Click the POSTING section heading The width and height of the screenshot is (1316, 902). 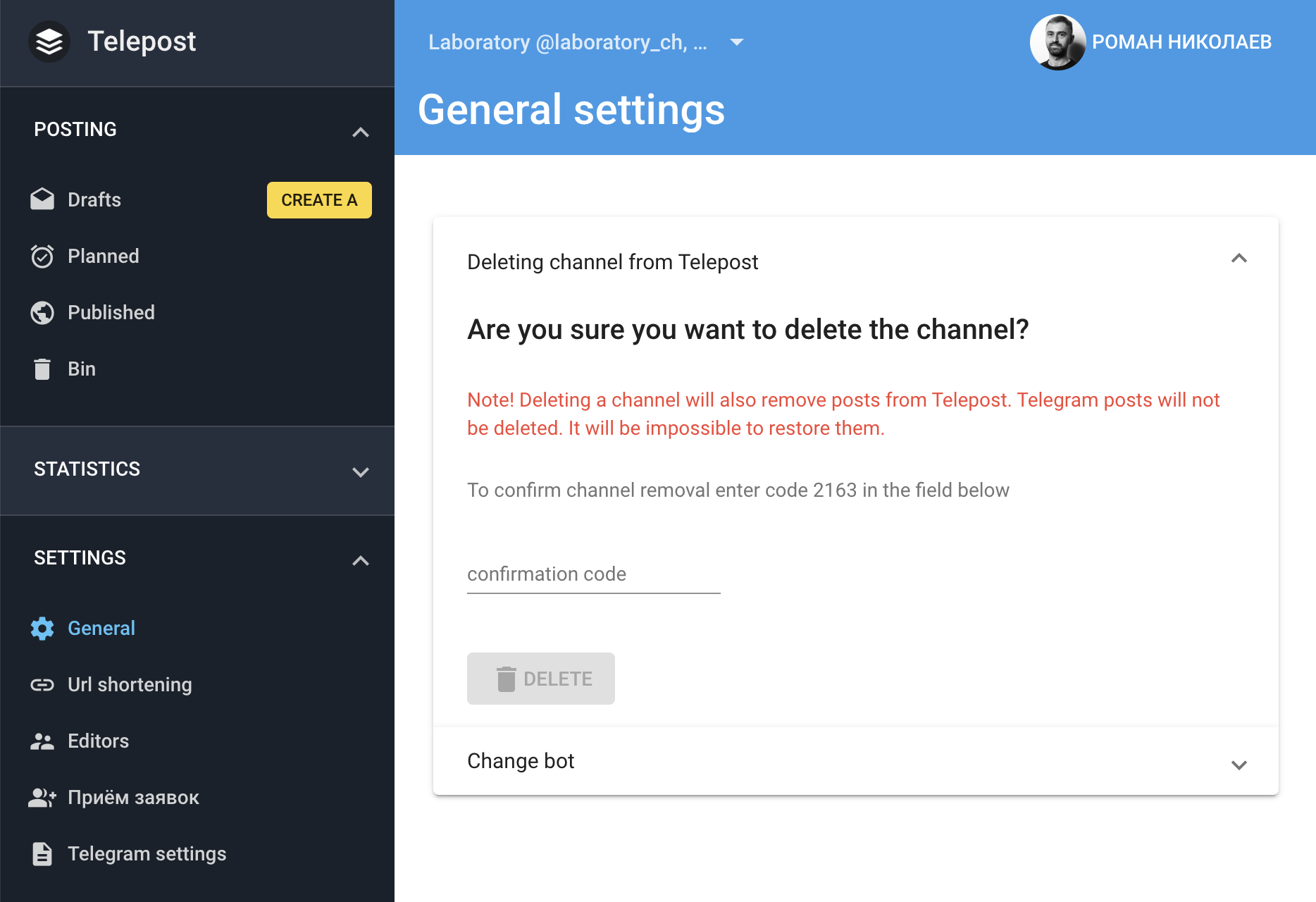pos(75,129)
